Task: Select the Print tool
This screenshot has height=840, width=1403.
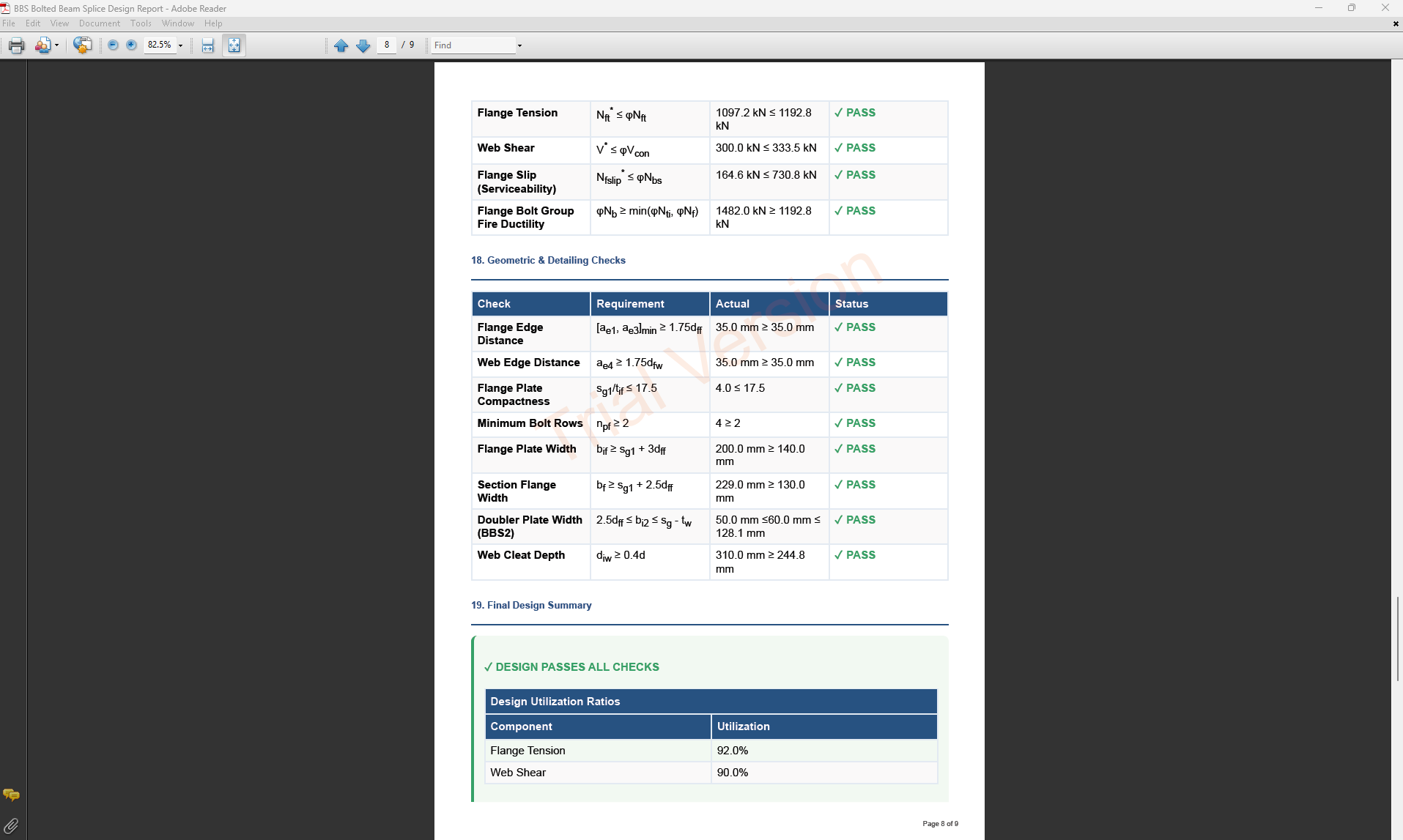Action: coord(16,45)
